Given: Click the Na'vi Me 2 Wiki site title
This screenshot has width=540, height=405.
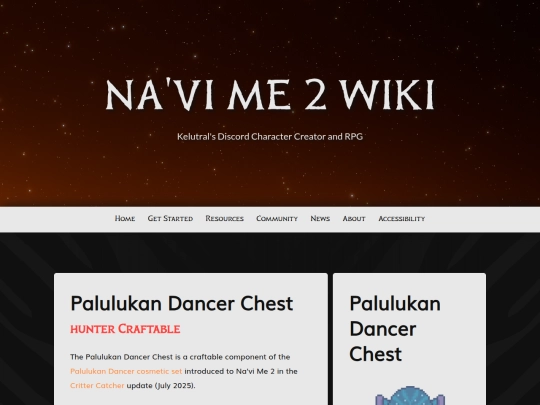Looking at the screenshot, I should 270,94.
